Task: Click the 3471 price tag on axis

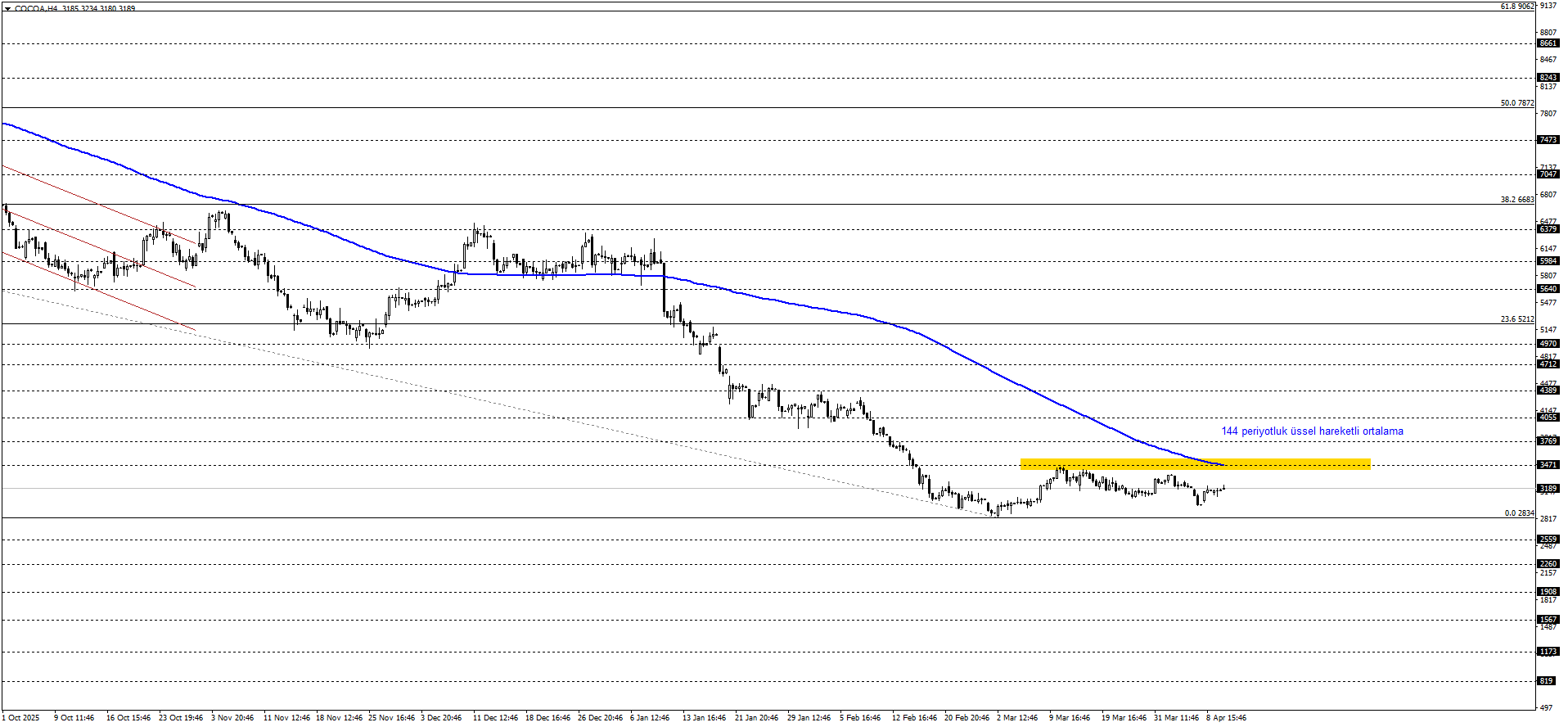Action: click(x=1548, y=465)
